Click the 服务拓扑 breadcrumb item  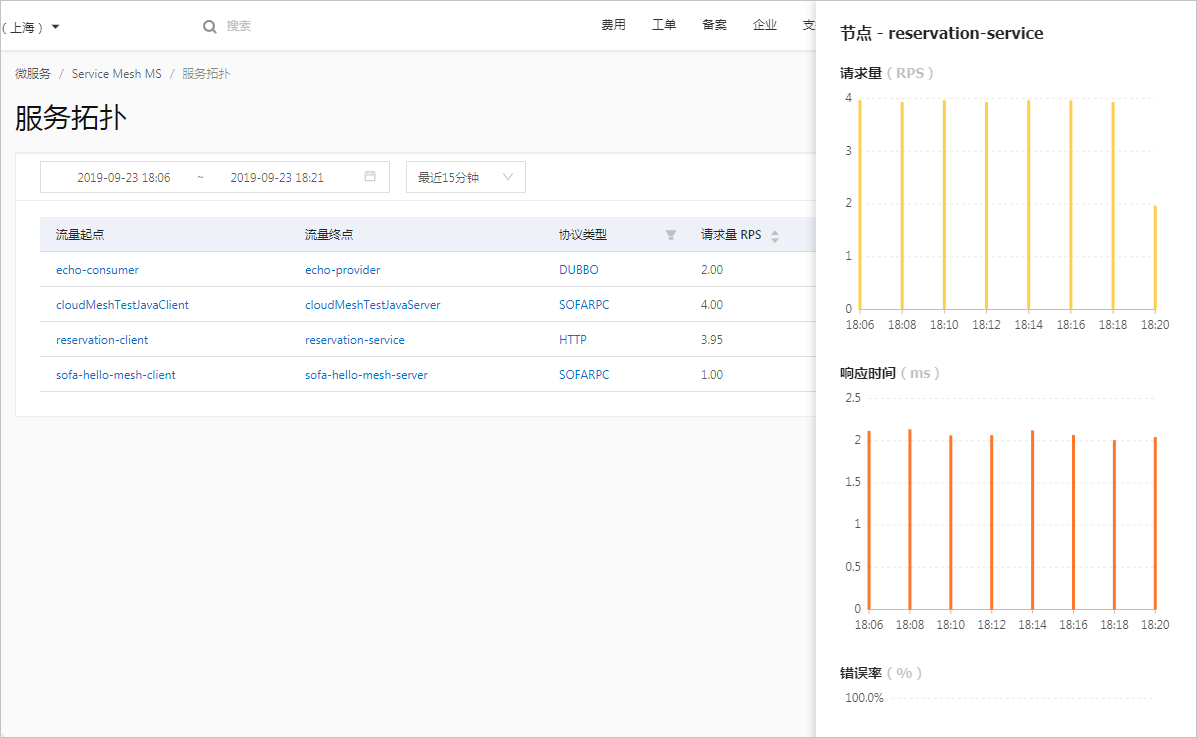[x=206, y=74]
